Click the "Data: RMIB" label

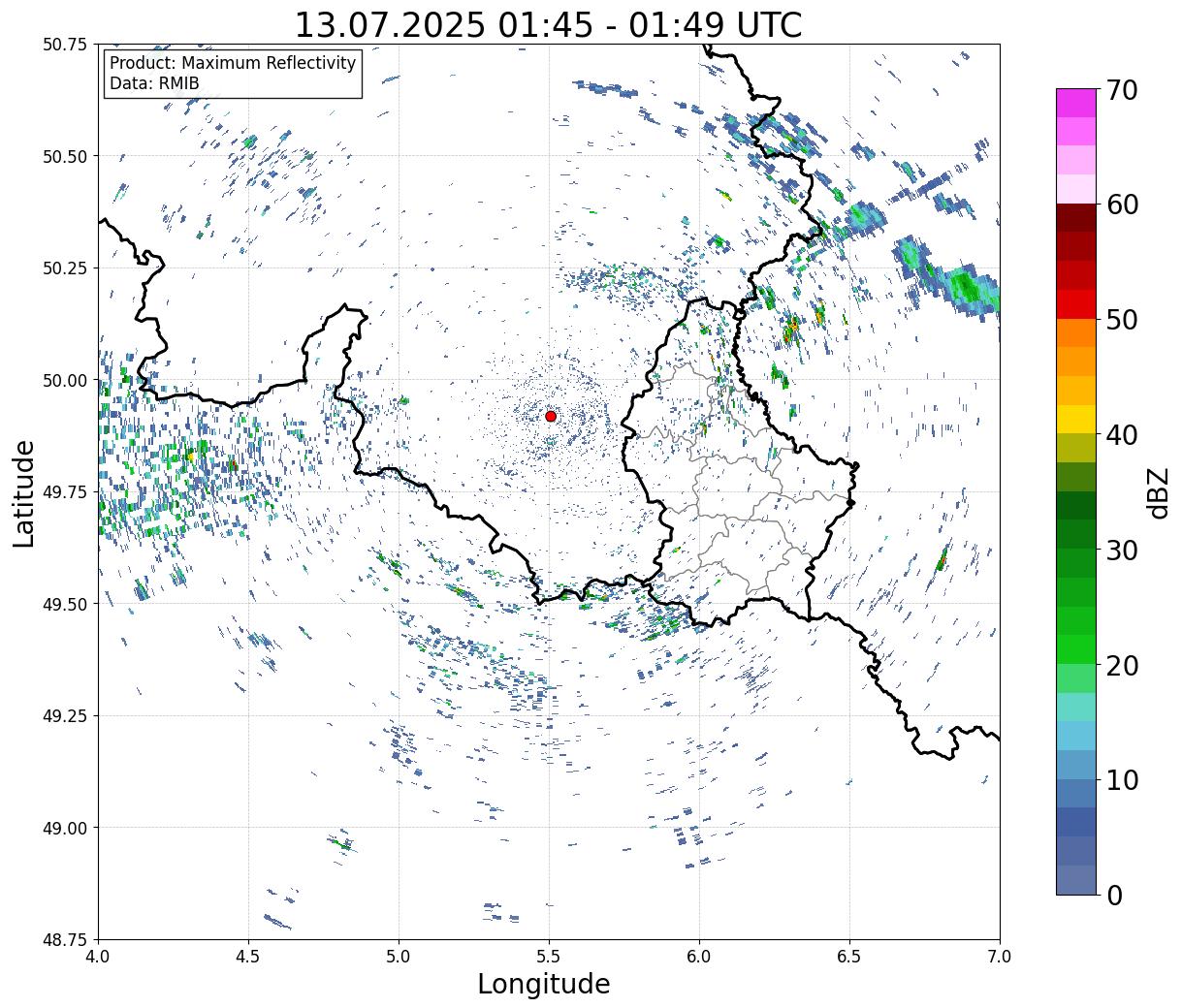(x=154, y=83)
